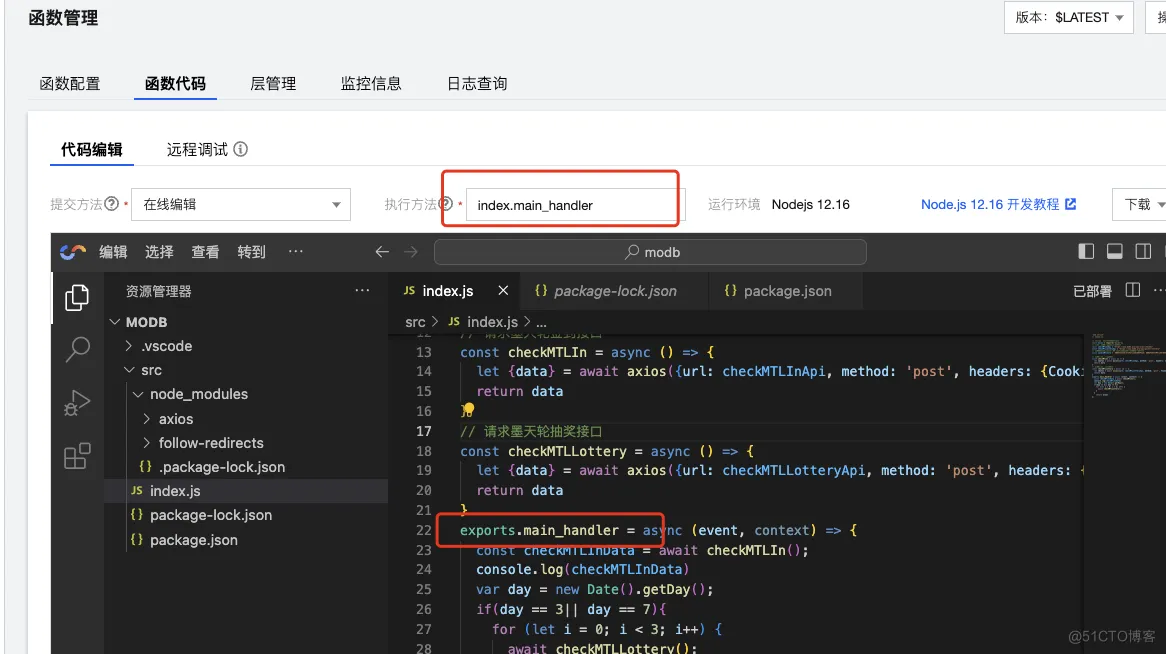The height and width of the screenshot is (654, 1166).
Task: Click the breadcrumb ellipsis after index.js
Action: [541, 323]
